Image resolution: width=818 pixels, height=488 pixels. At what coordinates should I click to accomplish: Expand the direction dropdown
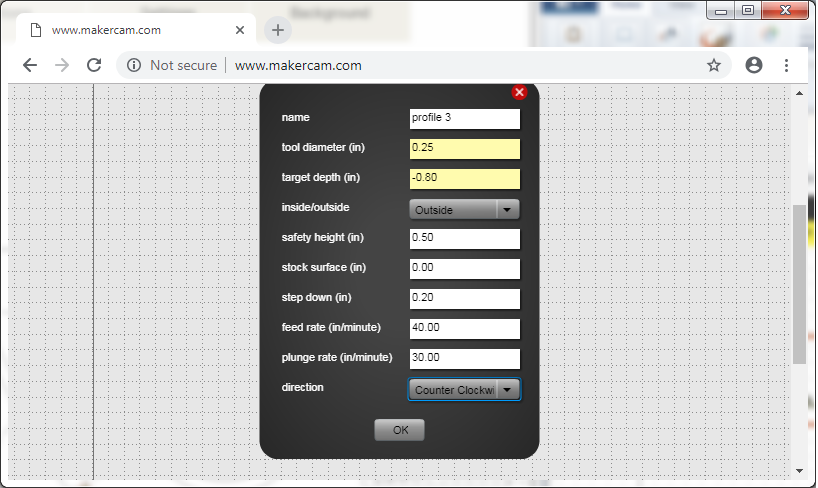pyautogui.click(x=465, y=390)
